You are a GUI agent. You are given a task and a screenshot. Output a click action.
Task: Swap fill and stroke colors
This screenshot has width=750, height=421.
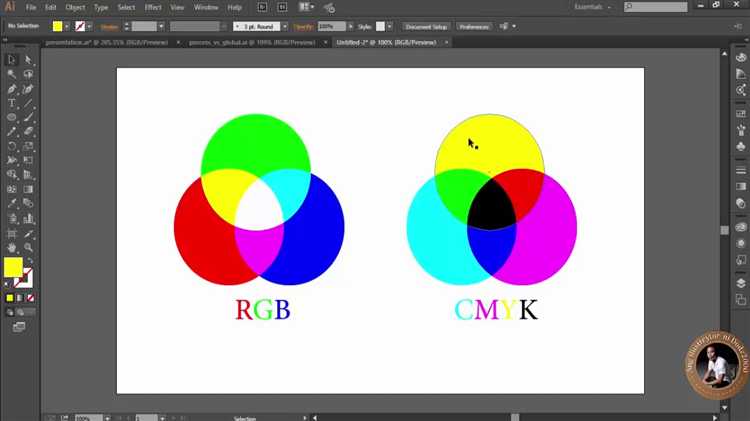click(30, 261)
